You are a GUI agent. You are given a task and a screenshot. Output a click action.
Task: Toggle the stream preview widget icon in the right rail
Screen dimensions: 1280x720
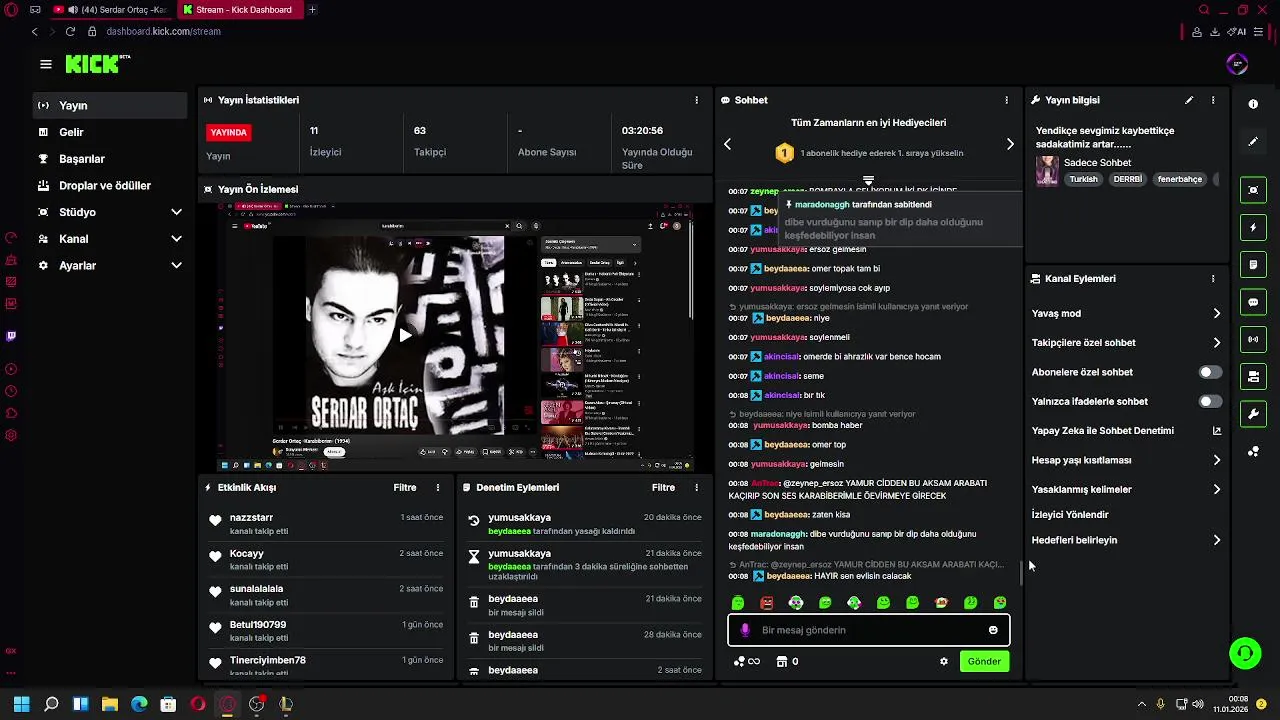coord(1253,190)
